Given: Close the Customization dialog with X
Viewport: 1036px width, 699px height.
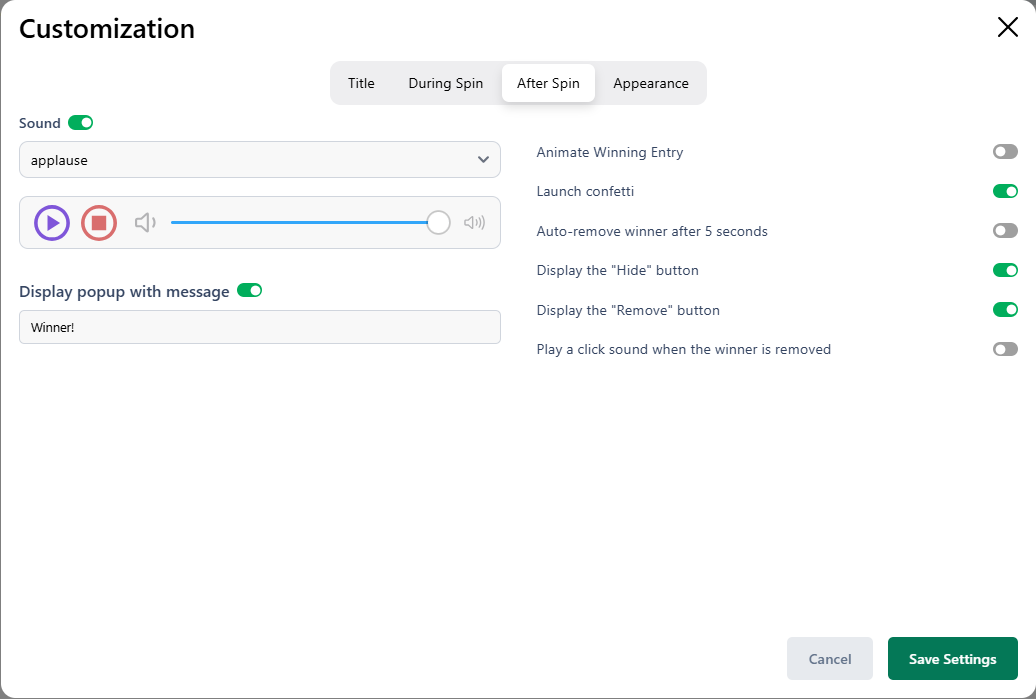Looking at the screenshot, I should click(1007, 28).
